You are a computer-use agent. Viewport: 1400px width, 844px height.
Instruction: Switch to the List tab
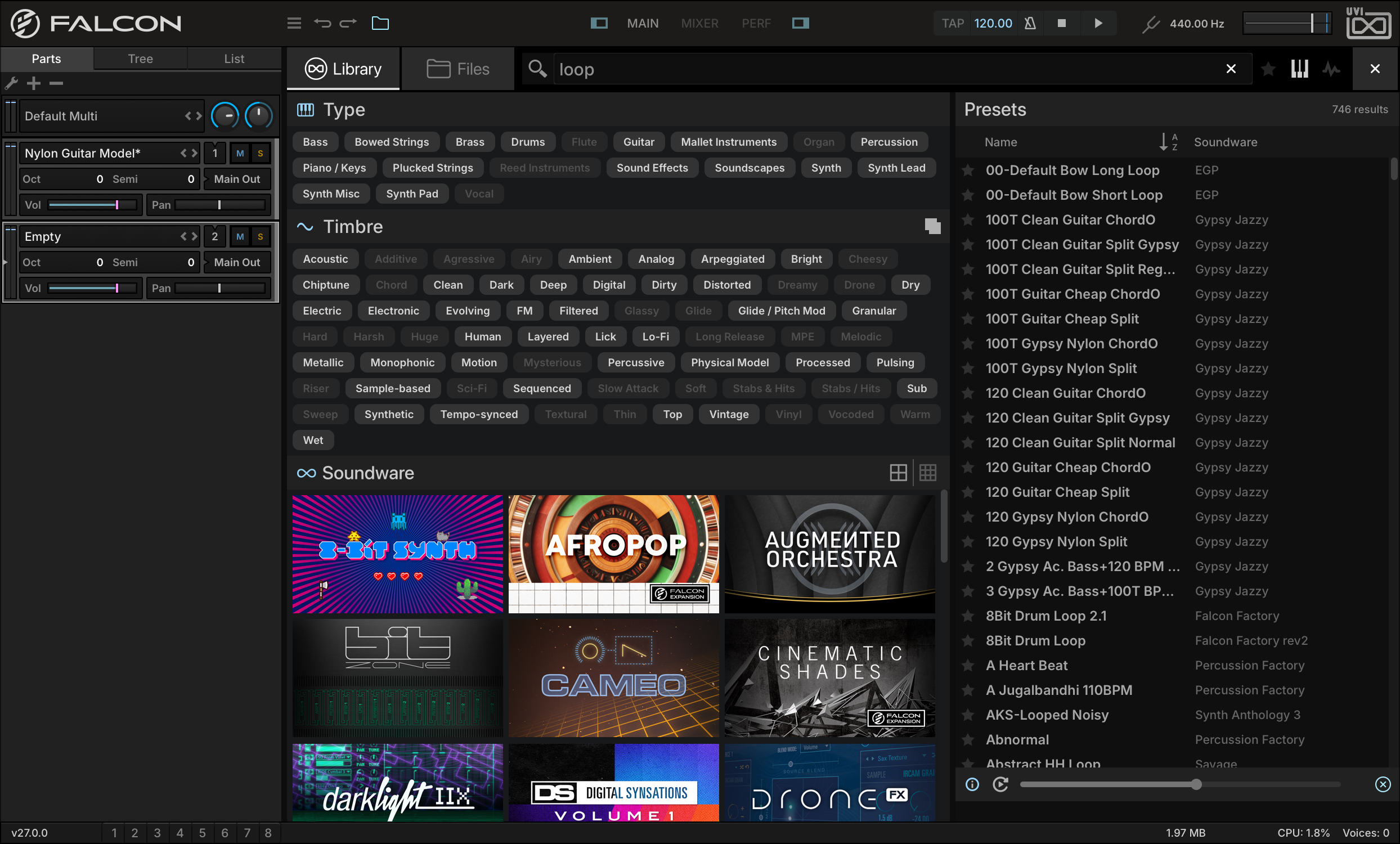click(234, 59)
